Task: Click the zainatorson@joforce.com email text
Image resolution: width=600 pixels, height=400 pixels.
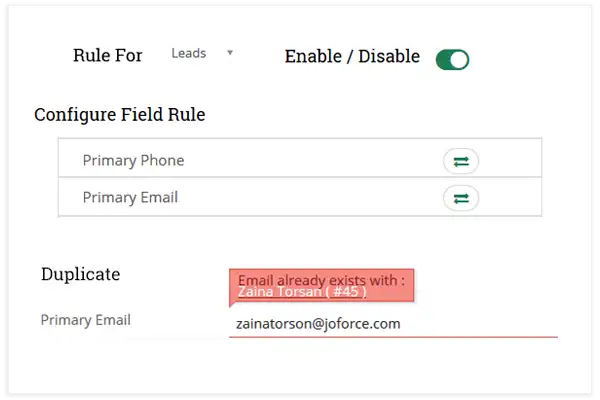Action: (317, 324)
